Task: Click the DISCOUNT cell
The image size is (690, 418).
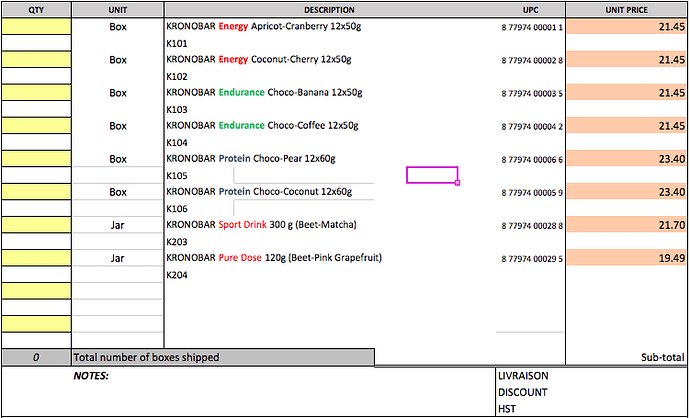Action: click(x=522, y=392)
